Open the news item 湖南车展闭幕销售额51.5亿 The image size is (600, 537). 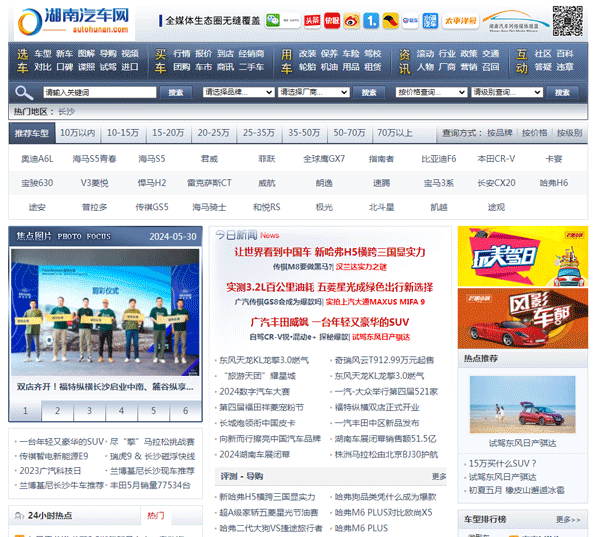pyautogui.click(x=385, y=439)
